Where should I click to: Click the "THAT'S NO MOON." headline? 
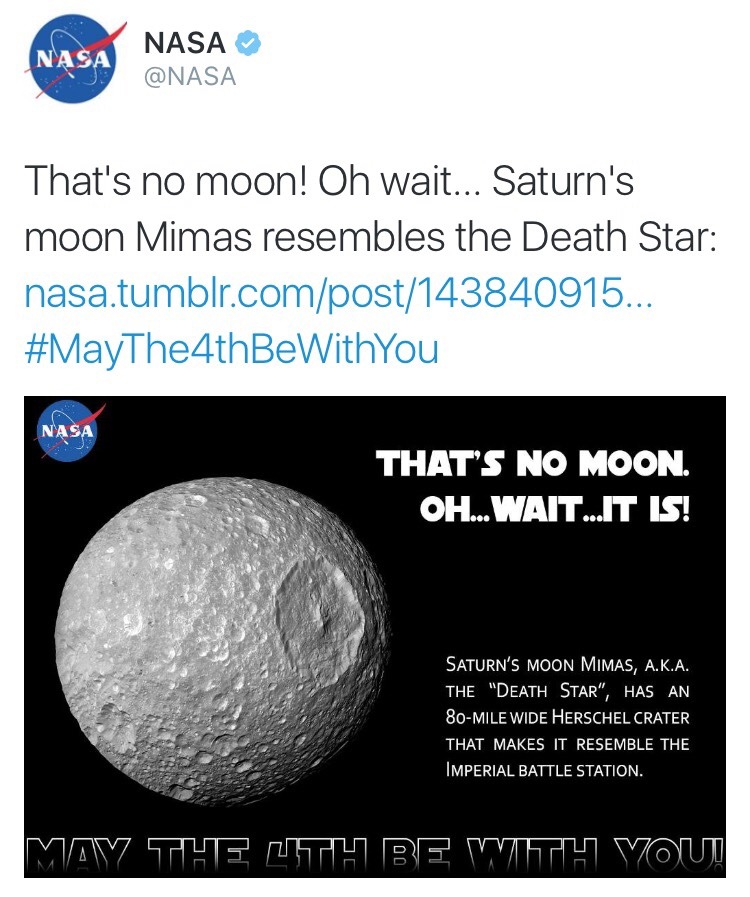click(532, 465)
